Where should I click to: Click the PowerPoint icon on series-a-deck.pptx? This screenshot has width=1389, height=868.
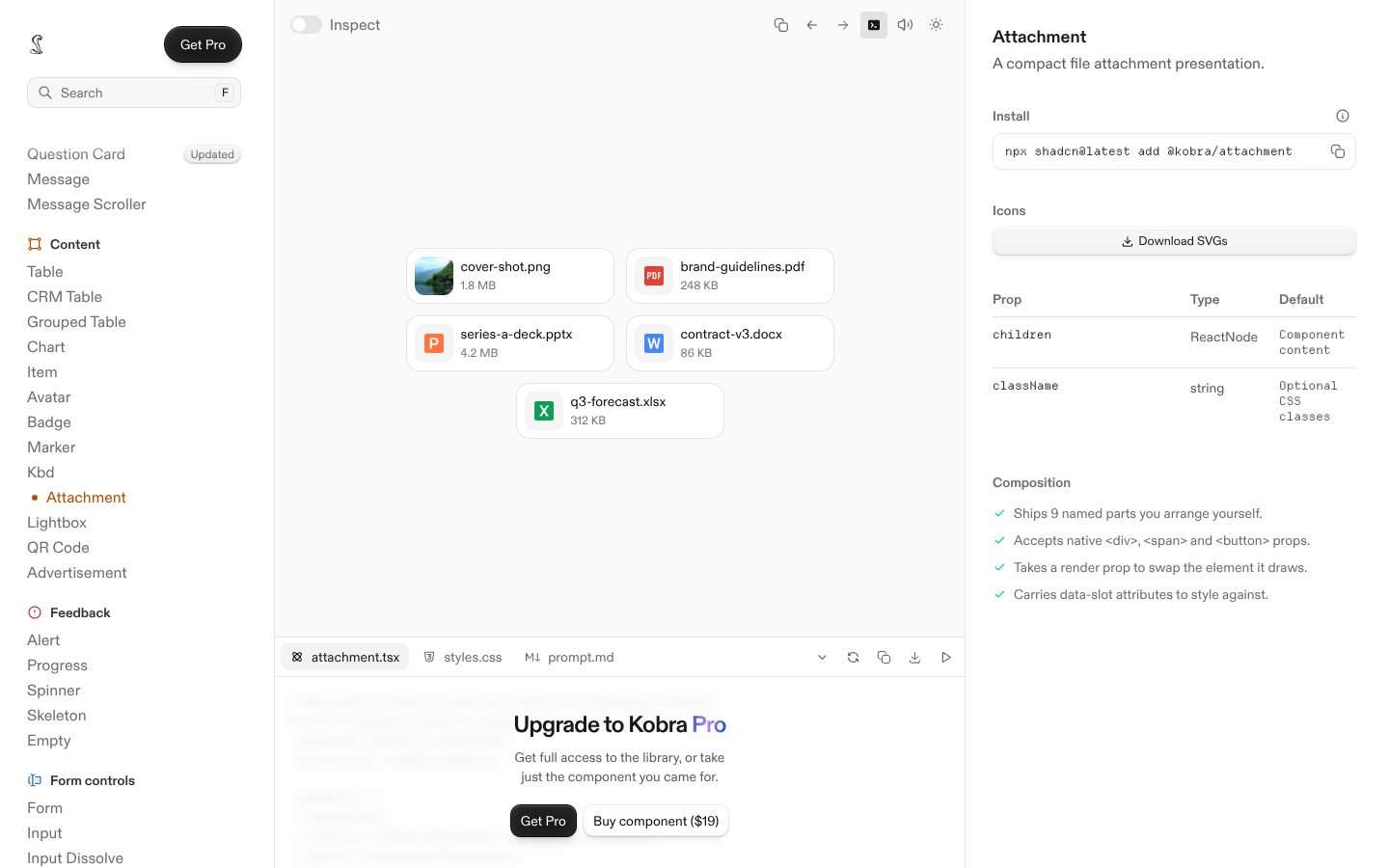click(x=434, y=343)
